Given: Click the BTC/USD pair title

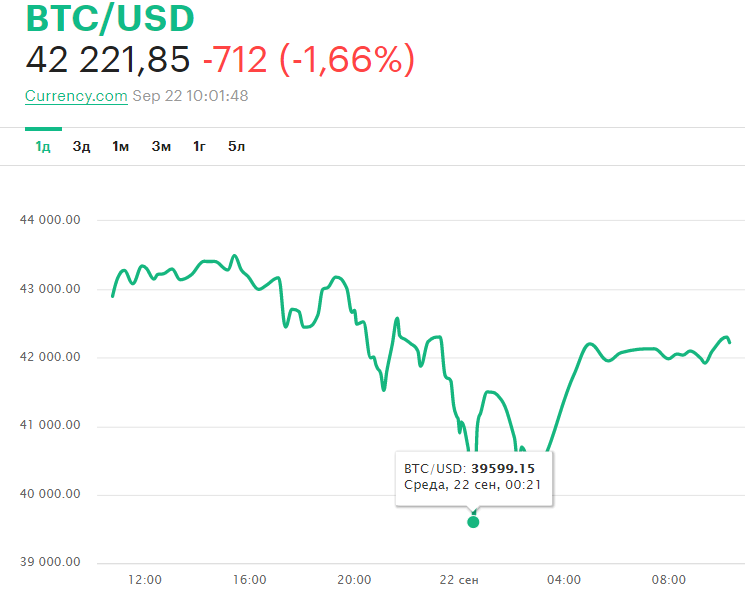Looking at the screenshot, I should [110, 19].
